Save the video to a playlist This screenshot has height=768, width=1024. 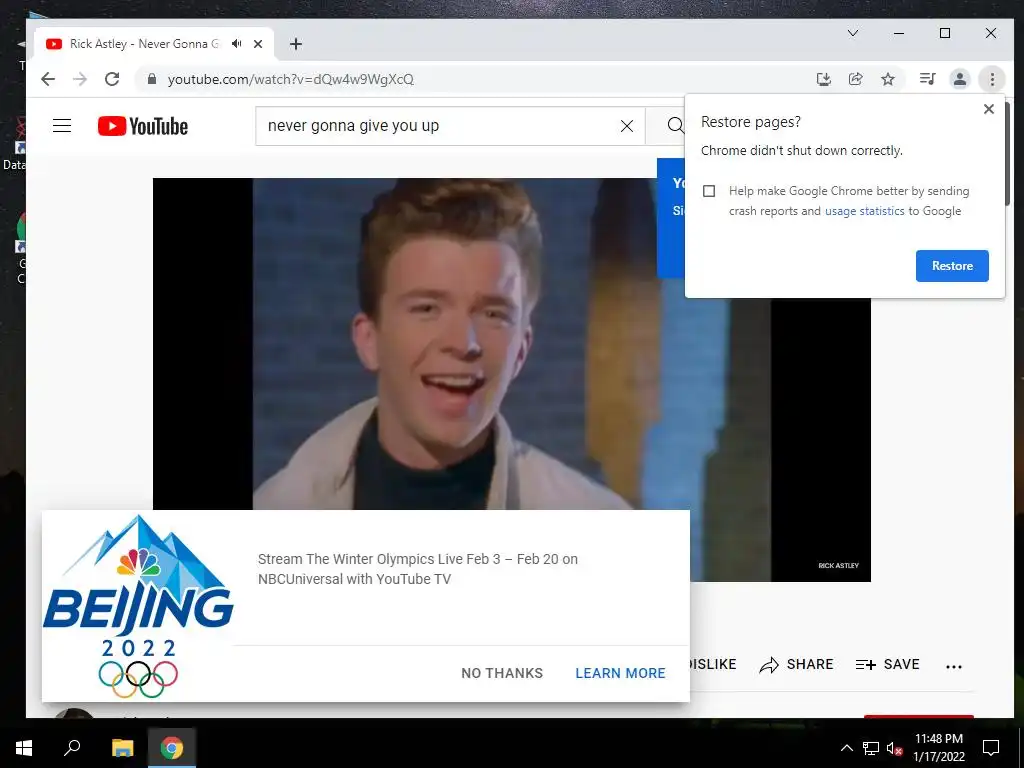pyautogui.click(x=888, y=665)
